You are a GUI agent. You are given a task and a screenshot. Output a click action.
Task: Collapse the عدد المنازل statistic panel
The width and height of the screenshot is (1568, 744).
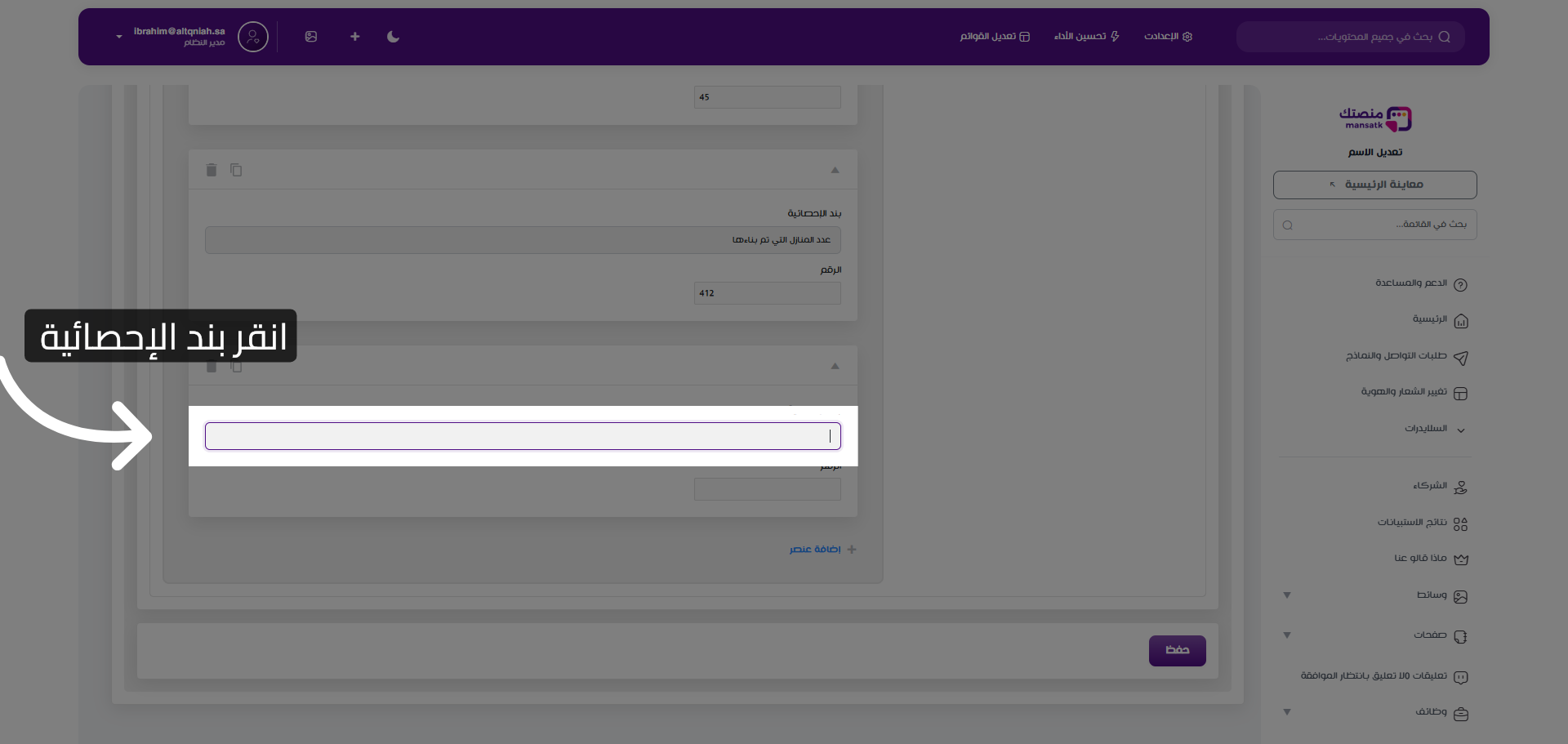coord(835,170)
